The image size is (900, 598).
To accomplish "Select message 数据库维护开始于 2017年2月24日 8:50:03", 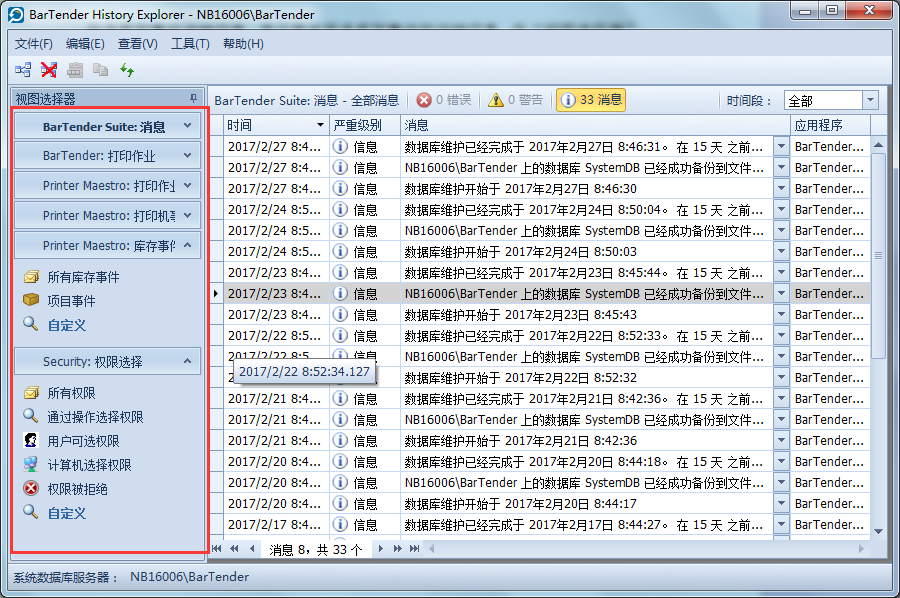I will coord(521,251).
